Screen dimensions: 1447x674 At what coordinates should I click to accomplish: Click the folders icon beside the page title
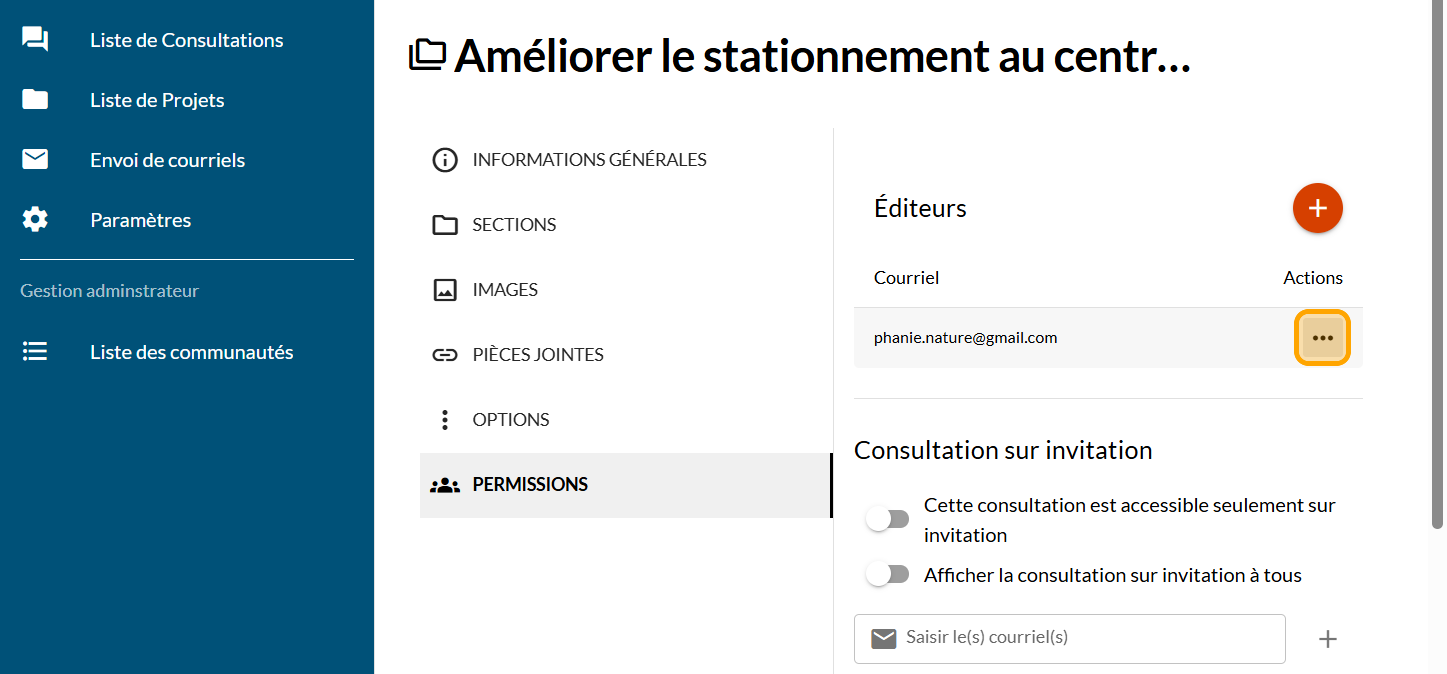click(428, 56)
